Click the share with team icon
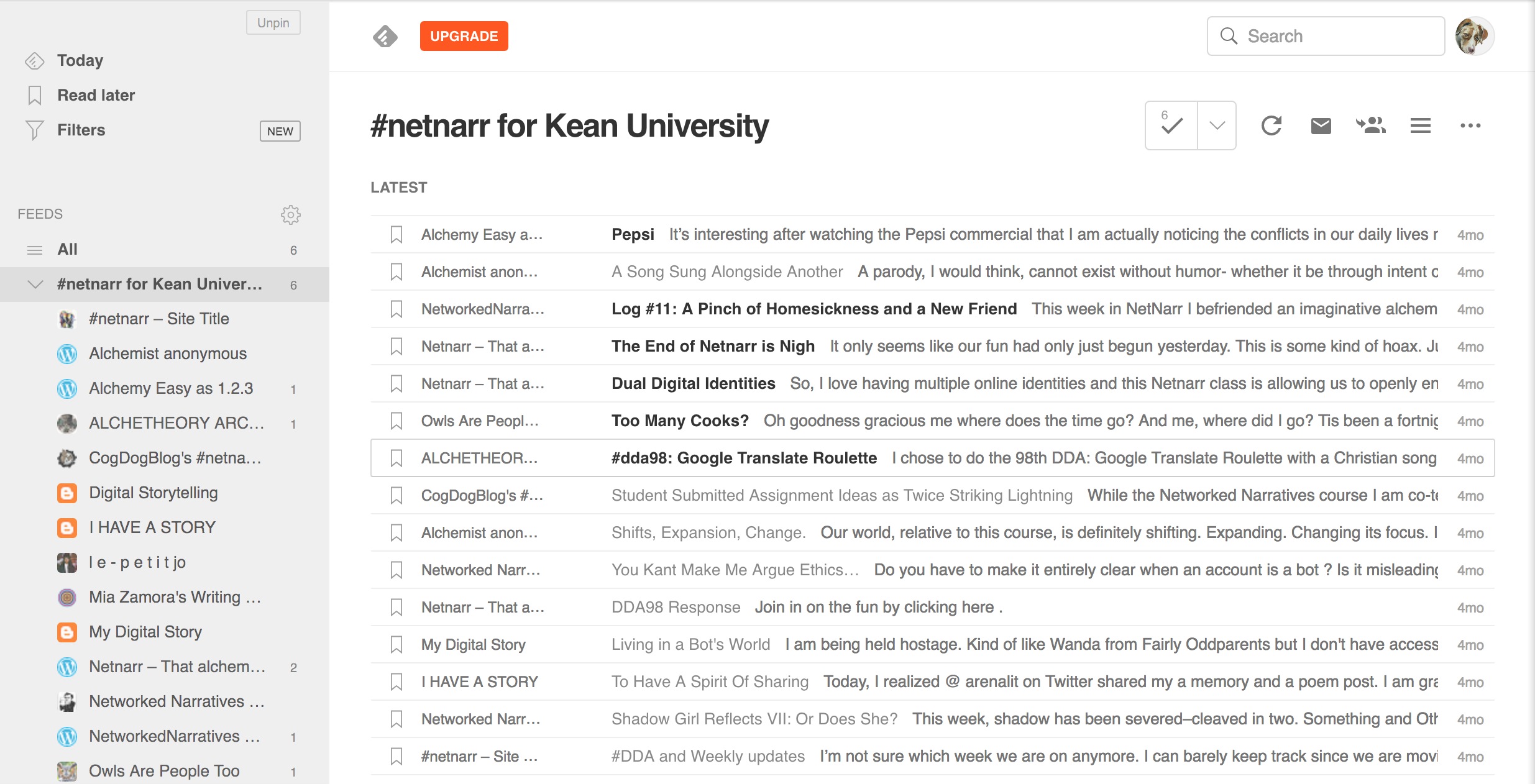 click(1370, 125)
